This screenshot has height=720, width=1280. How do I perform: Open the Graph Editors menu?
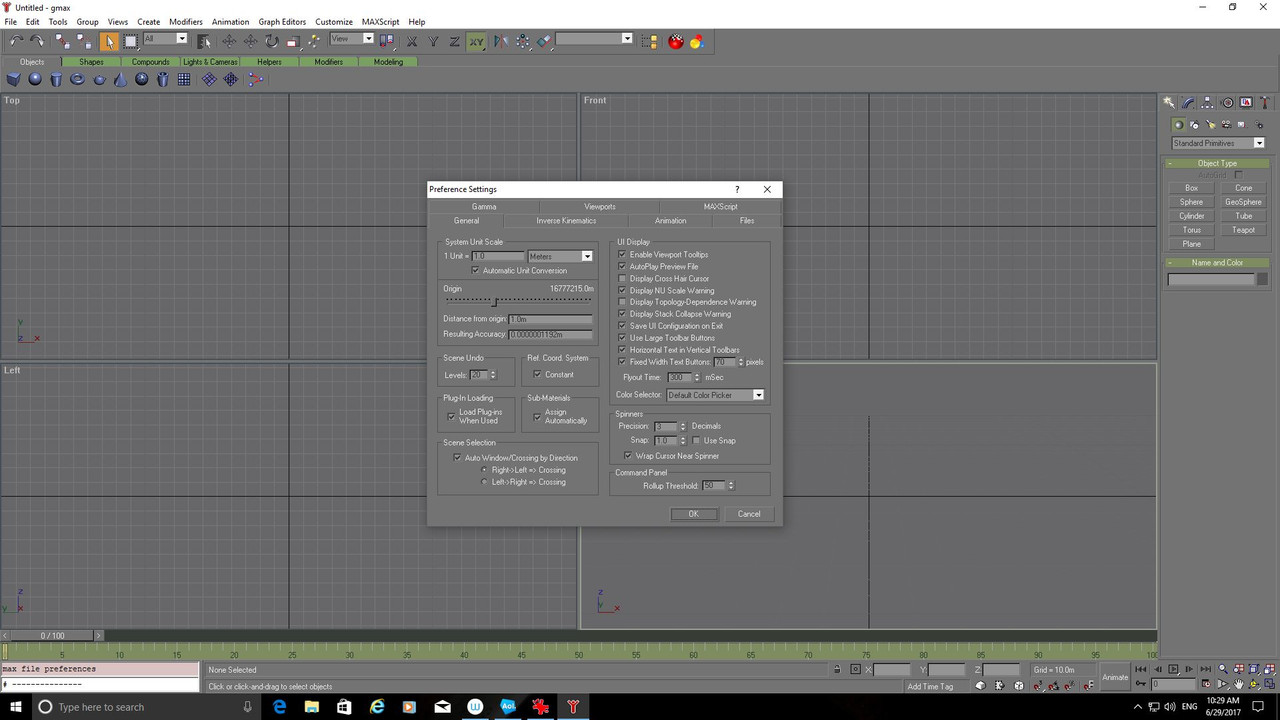282,21
